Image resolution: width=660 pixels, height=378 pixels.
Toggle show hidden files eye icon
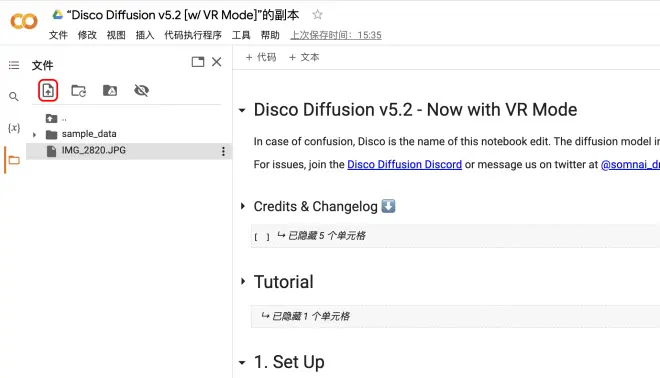pos(141,90)
